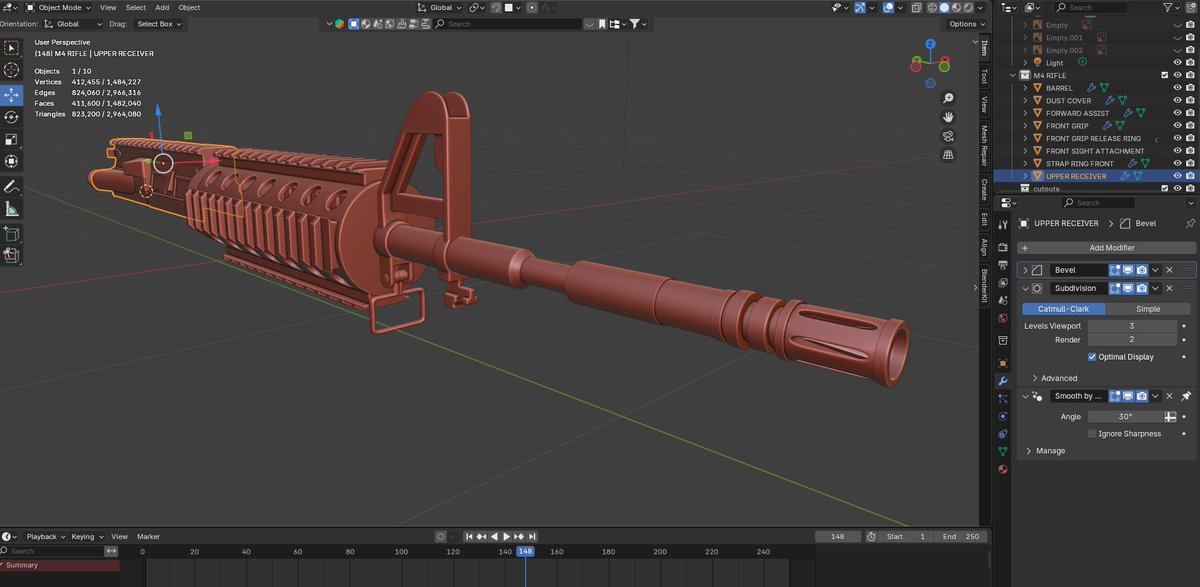Click the viewport zoom magnifier icon
This screenshot has width=1200, height=587.
click(x=948, y=98)
